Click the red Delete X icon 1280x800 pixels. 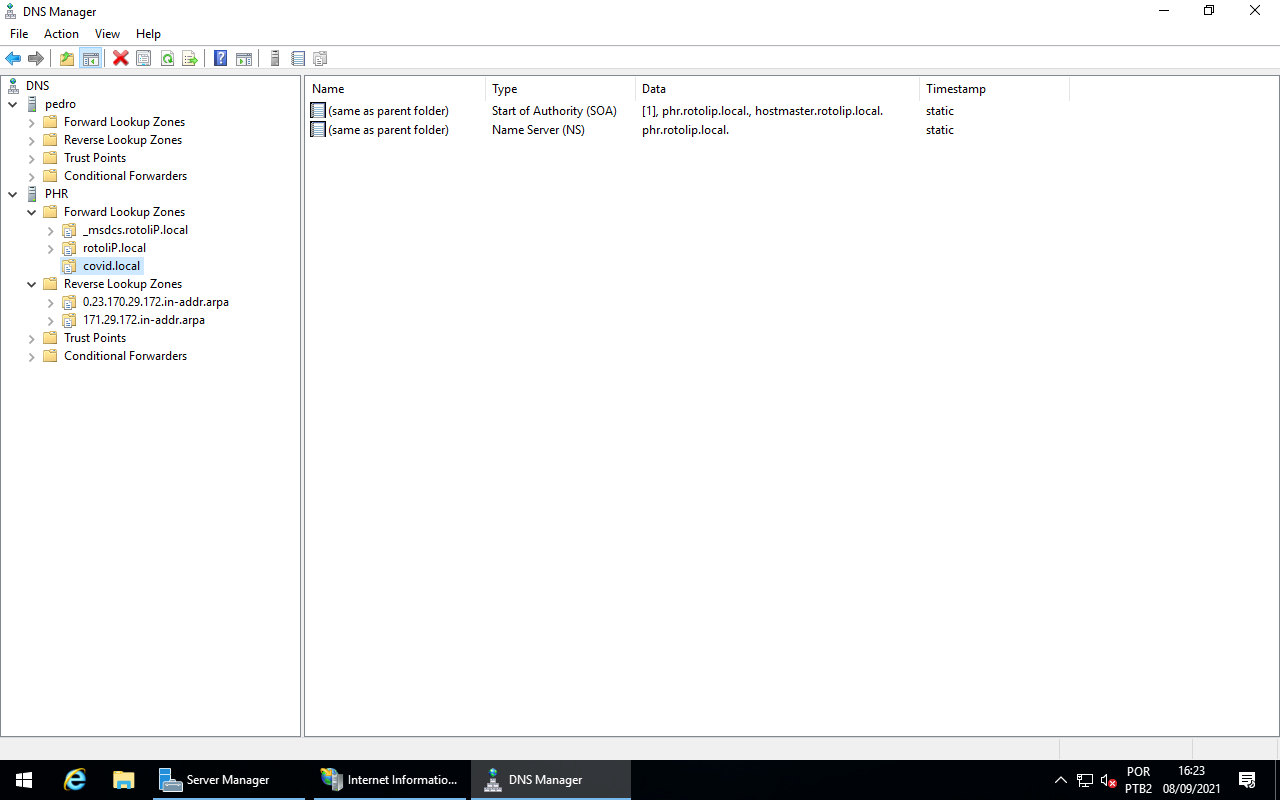tap(121, 59)
